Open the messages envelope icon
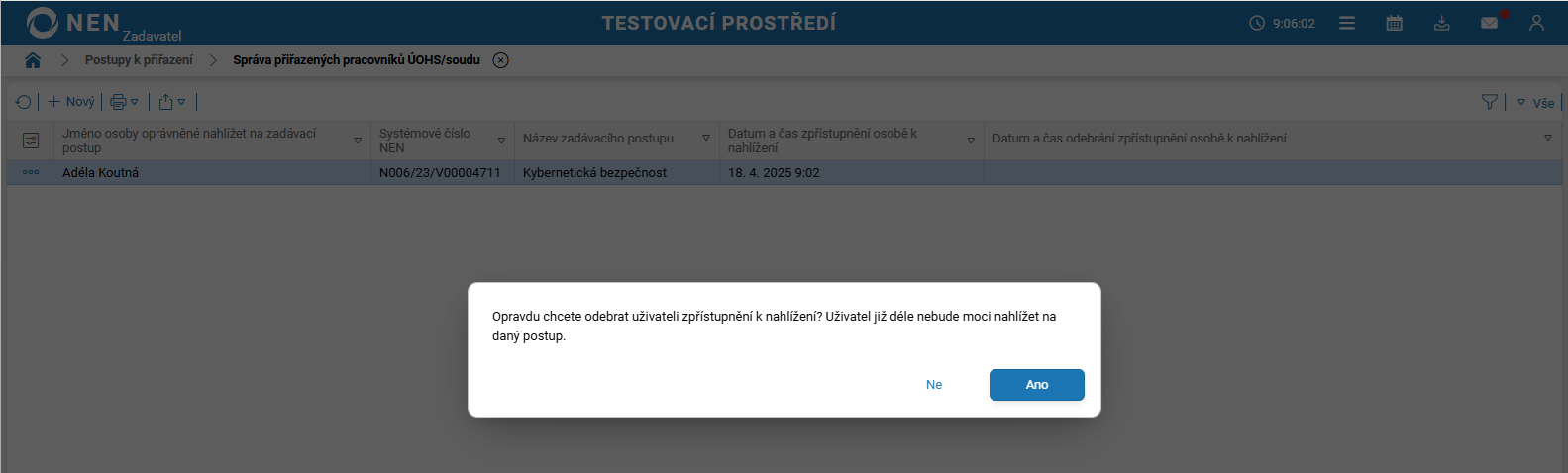1568x473 pixels. (1489, 23)
